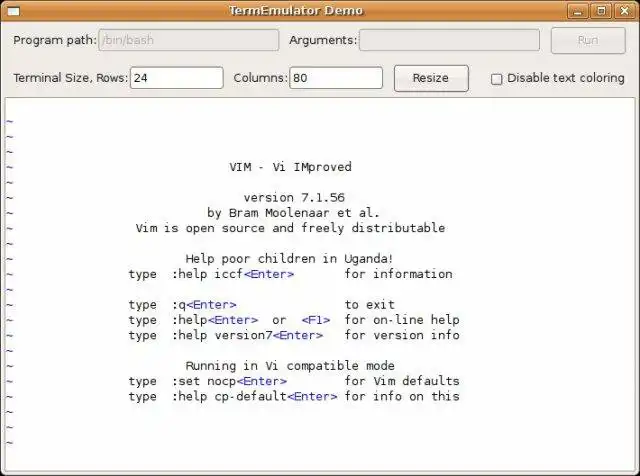This screenshot has height=476, width=640.
Task: Click the greyed-out Run button
Action: [x=588, y=40]
